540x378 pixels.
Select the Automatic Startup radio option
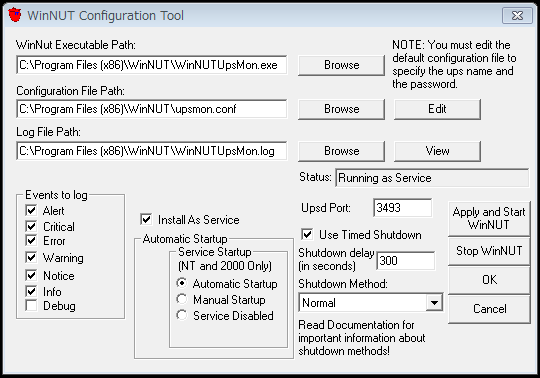[181, 283]
